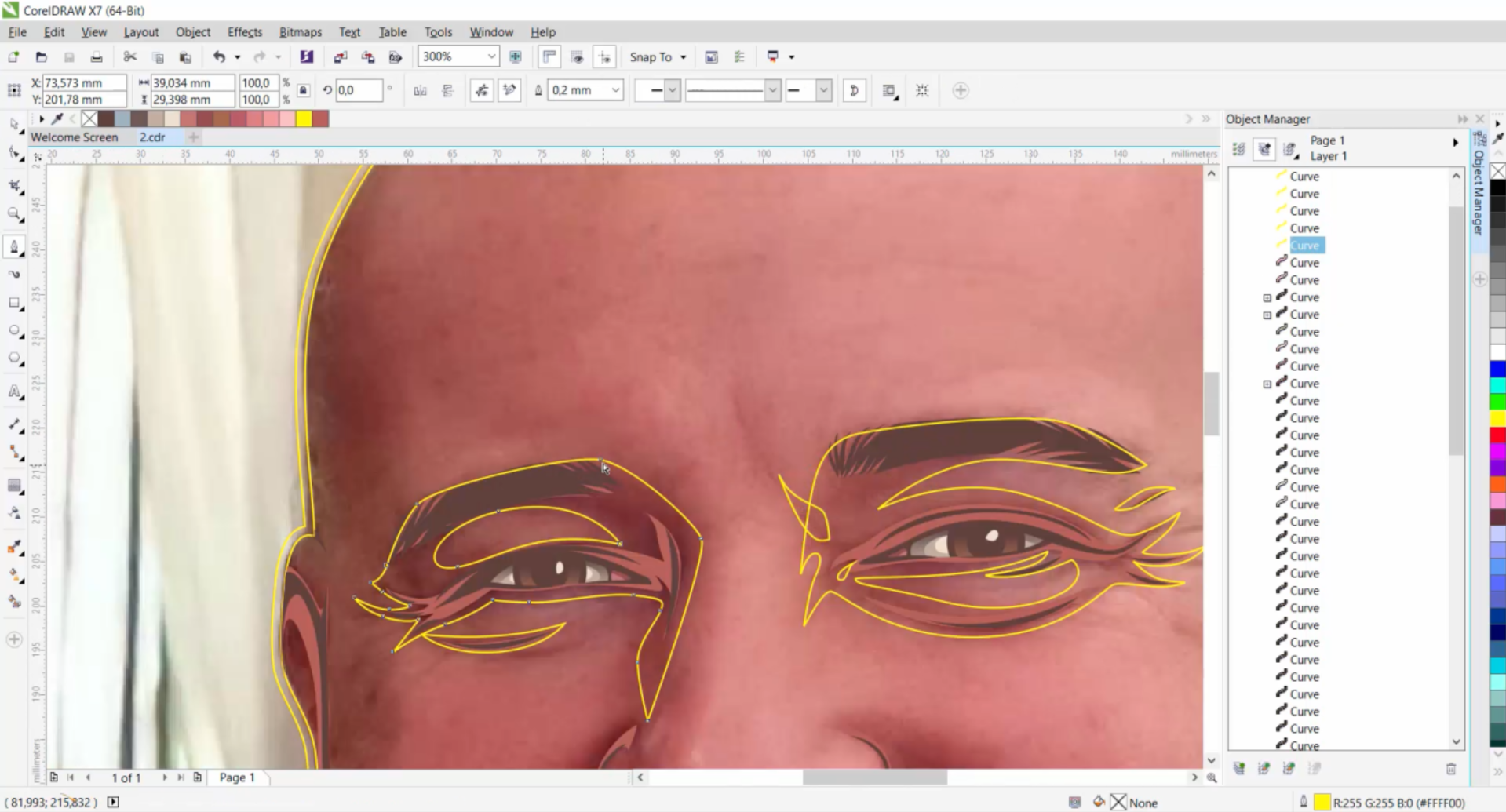Toggle the Close curve button
Viewport: 1506px width, 812px height.
(x=855, y=90)
